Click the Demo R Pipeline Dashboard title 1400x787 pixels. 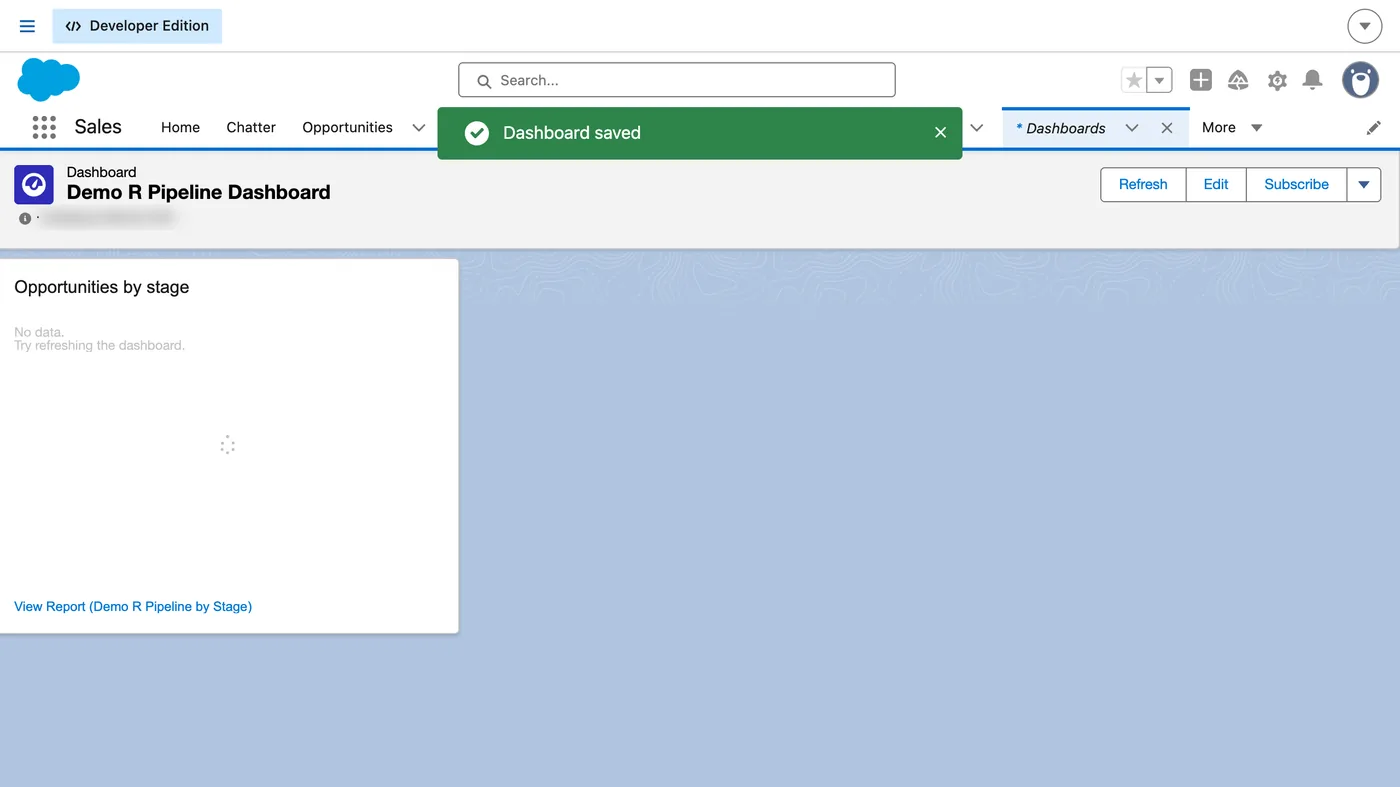(199, 192)
